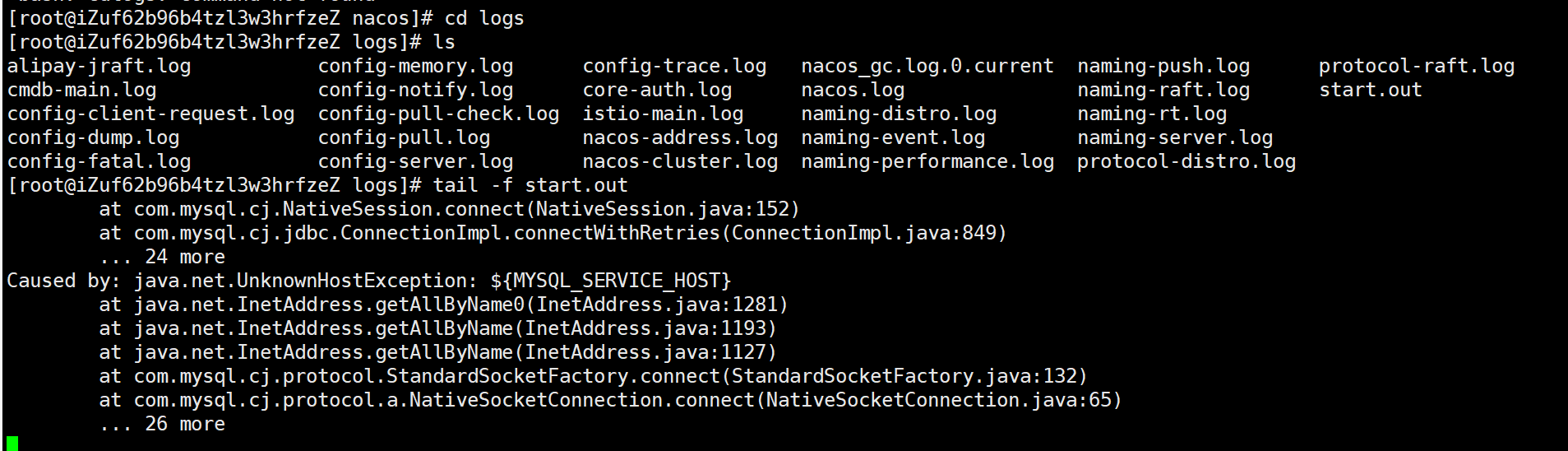Click the core-auth.log filename
The height and width of the screenshot is (451, 1568).
pos(658,90)
